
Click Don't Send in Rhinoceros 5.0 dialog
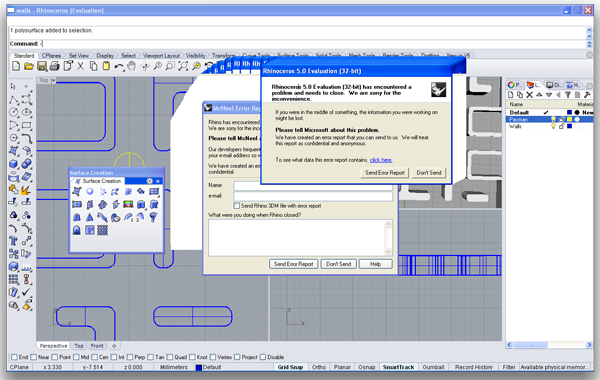(429, 173)
